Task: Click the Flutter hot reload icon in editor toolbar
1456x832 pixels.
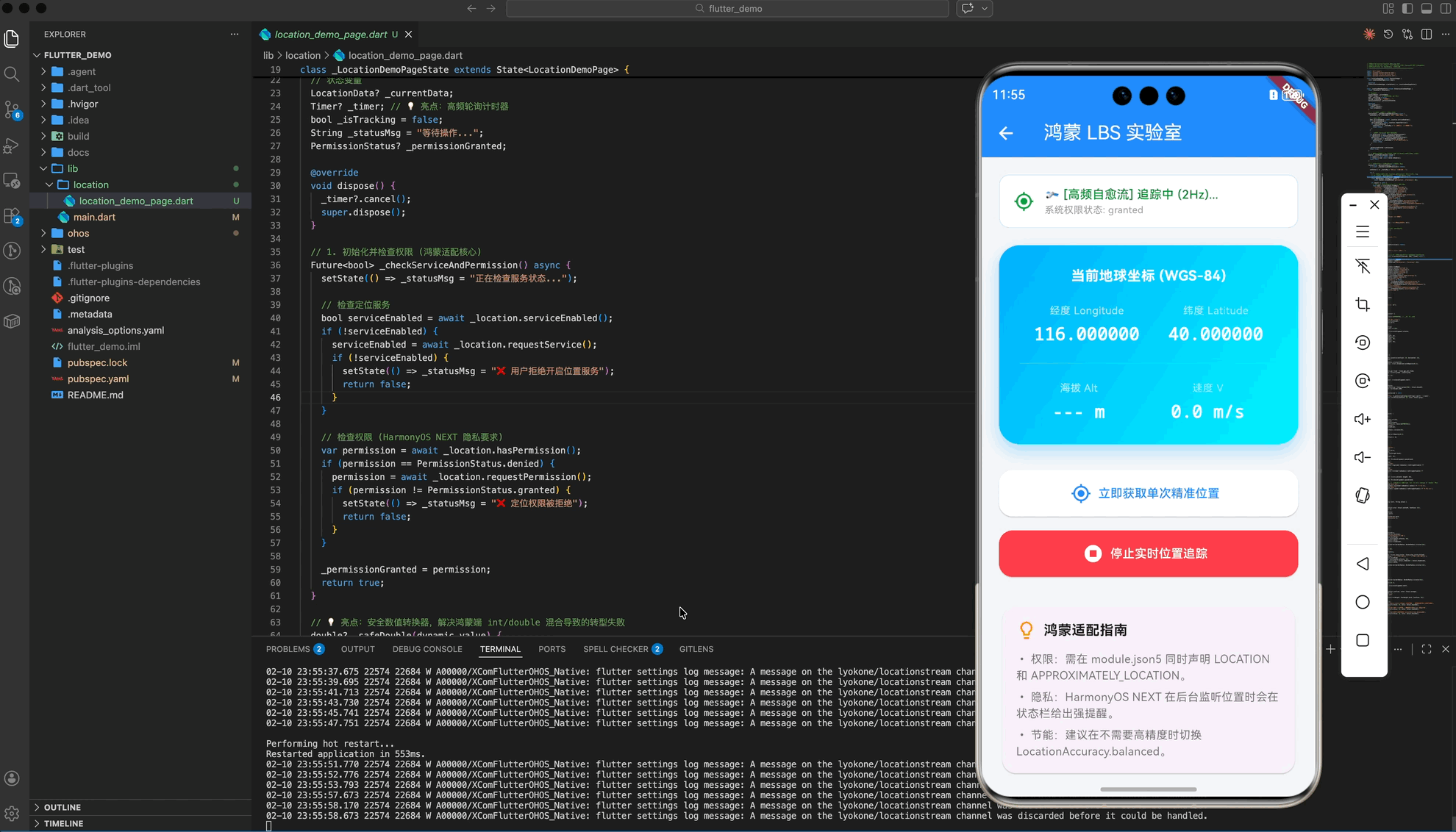Action: [x=1369, y=35]
